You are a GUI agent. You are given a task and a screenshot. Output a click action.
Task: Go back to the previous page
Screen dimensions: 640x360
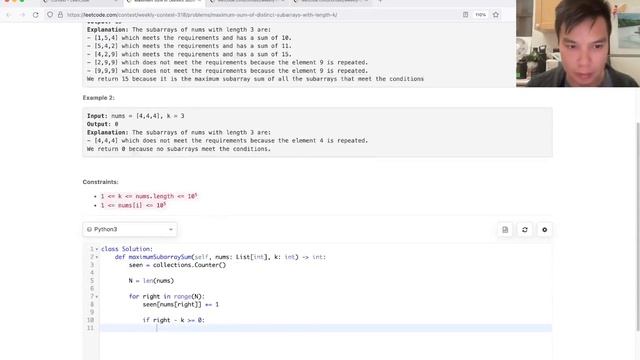point(9,15)
